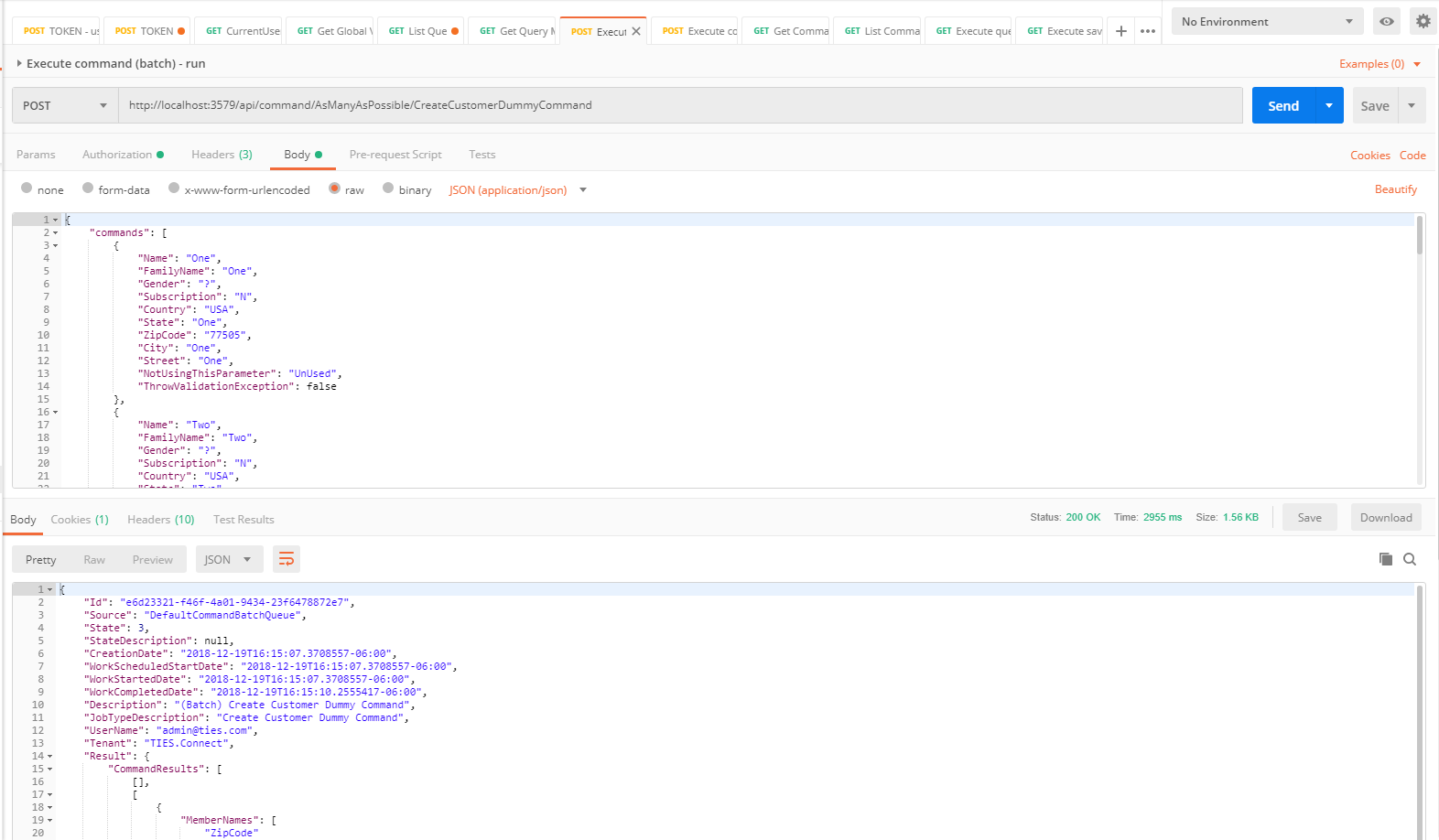Viewport: 1439px width, 840px height.
Task: Select the binary body radio button
Action: [x=388, y=188]
